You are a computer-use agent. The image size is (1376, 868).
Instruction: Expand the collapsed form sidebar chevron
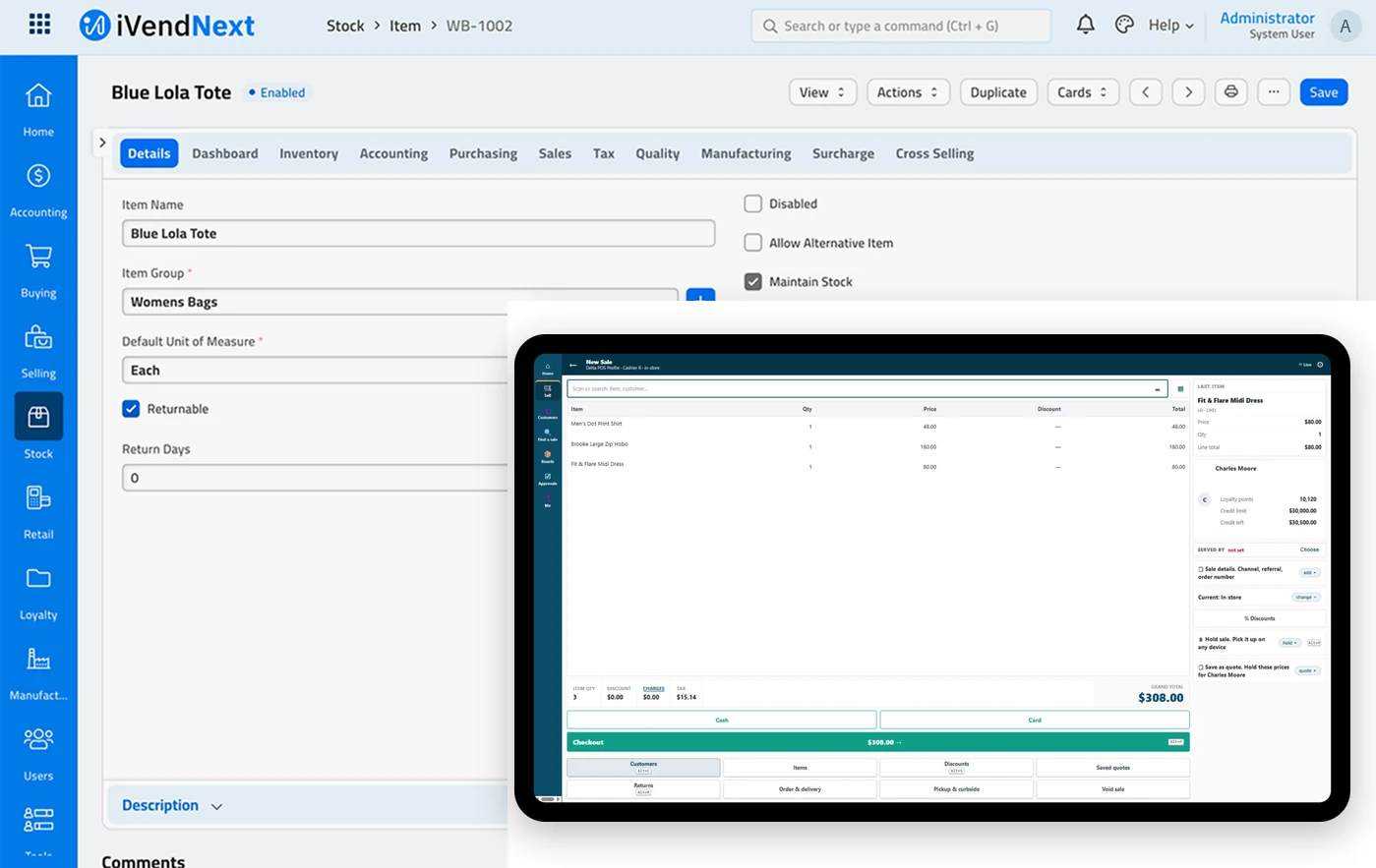(102, 143)
